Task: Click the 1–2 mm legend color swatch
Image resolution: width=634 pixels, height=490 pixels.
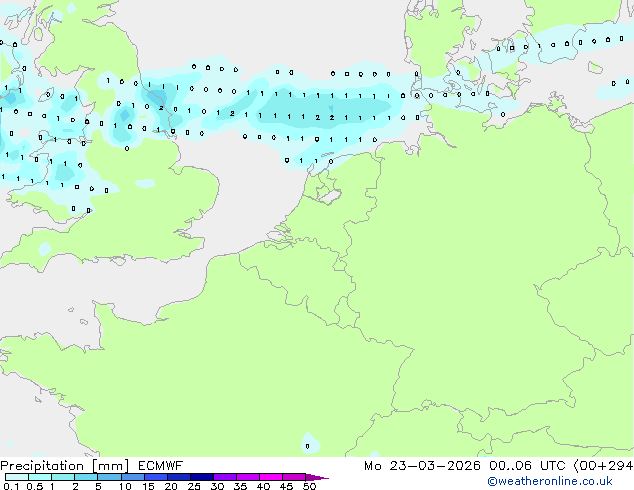Action: (63, 477)
